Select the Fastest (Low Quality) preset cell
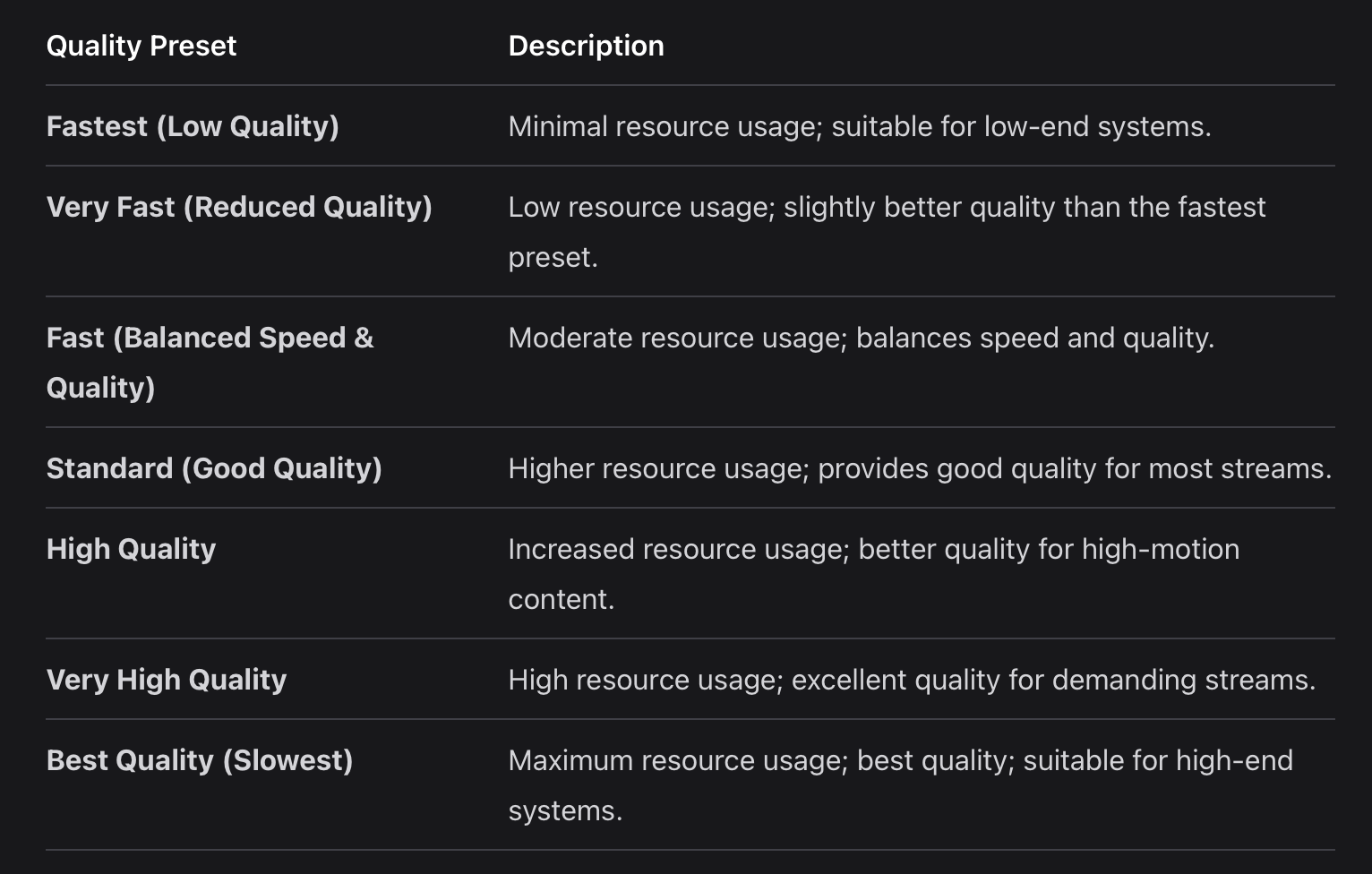Screen dimensions: 1372x874 point(193,126)
